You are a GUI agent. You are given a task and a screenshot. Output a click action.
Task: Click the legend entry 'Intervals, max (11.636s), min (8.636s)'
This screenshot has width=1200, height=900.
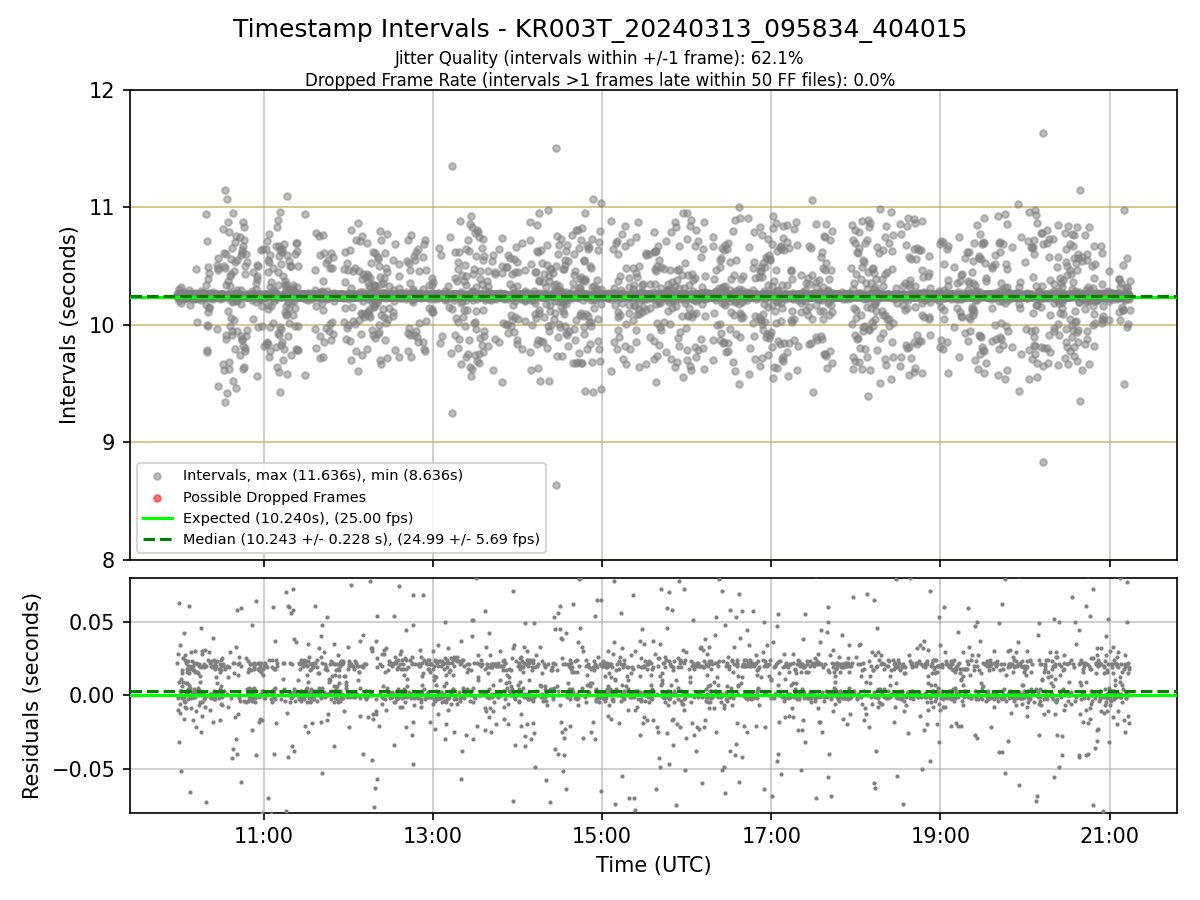(x=322, y=474)
